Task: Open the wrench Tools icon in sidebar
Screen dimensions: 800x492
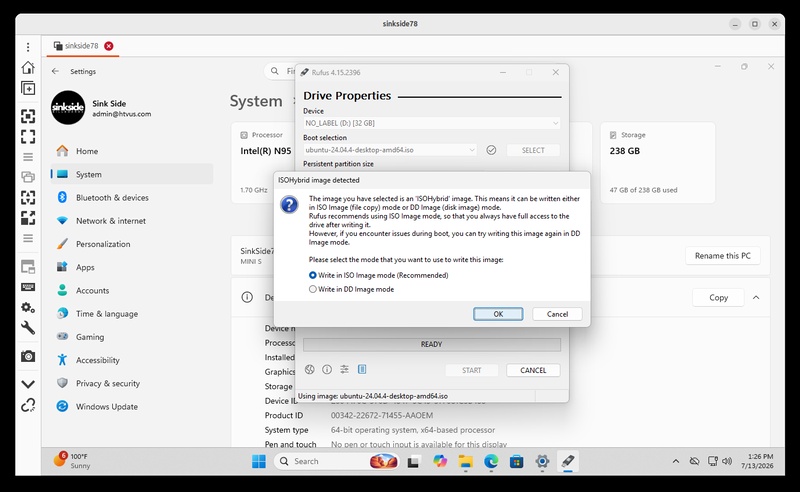Action: tap(28, 328)
